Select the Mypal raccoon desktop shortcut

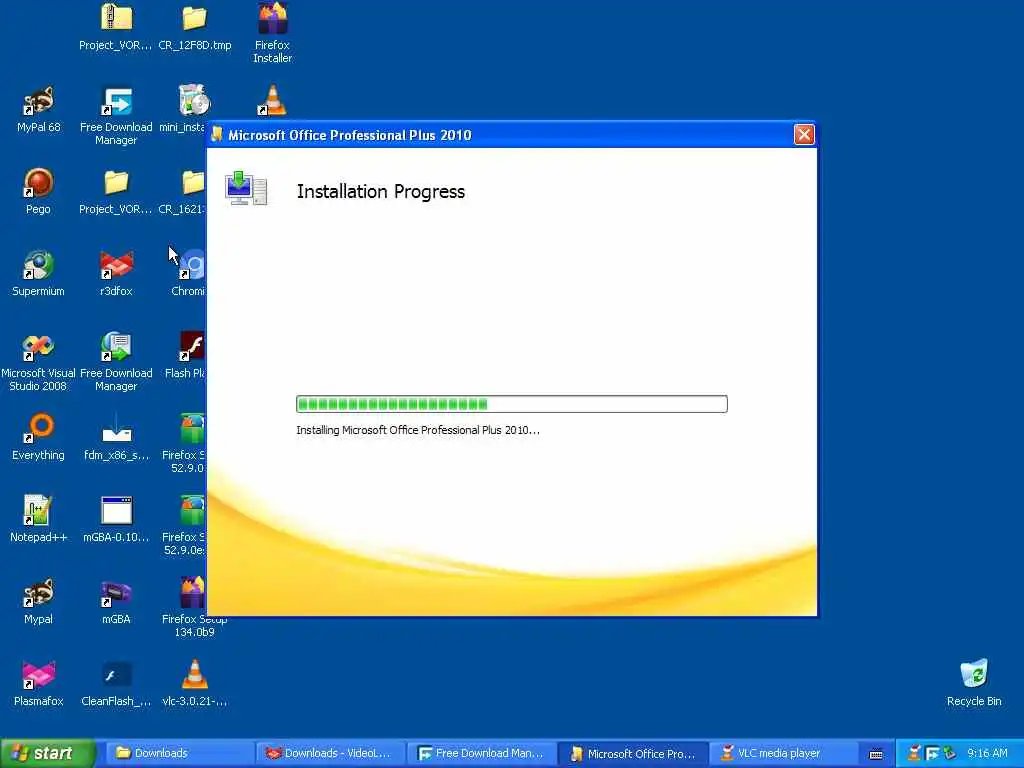38,593
